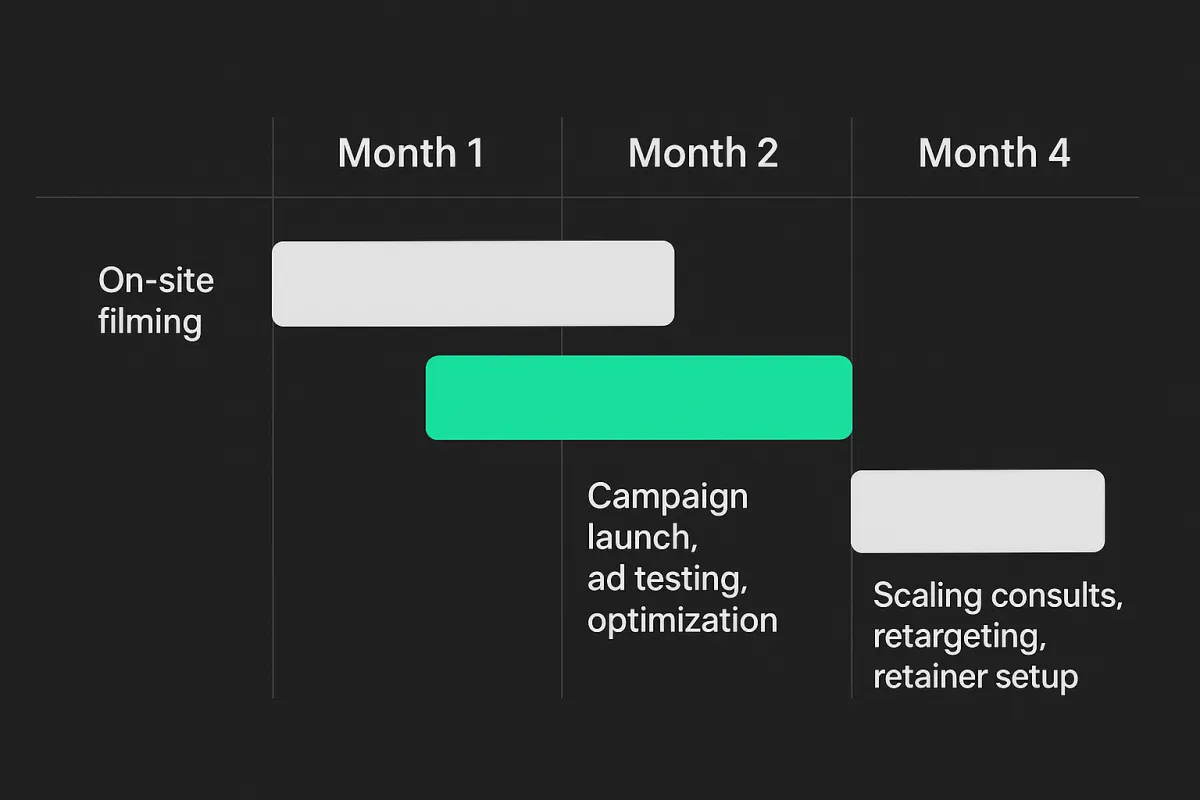Screen dimensions: 1200x800
Task: Select the white On-site filming timeline bar
Action: point(473,283)
